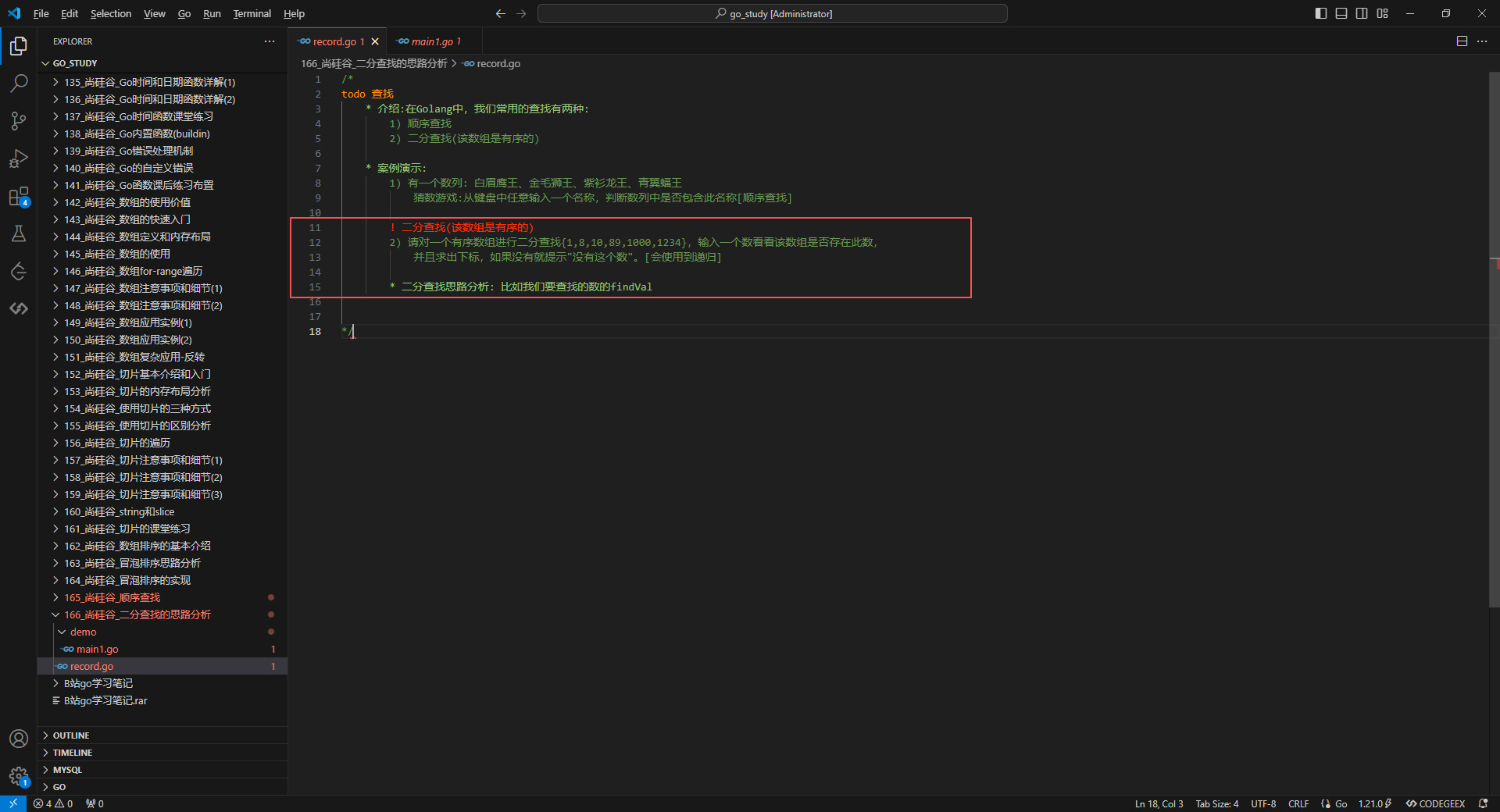Image resolution: width=1500 pixels, height=812 pixels.
Task: Switch to the main1.go tab
Action: coord(436,41)
